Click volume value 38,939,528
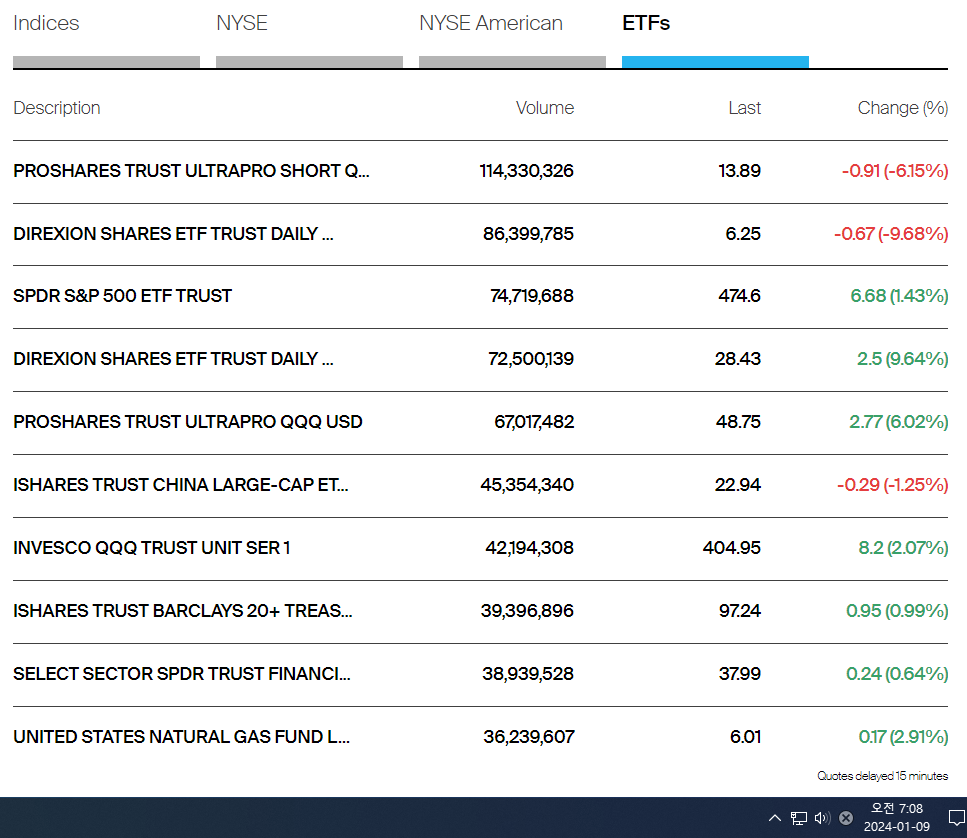967x838 pixels. [528, 673]
